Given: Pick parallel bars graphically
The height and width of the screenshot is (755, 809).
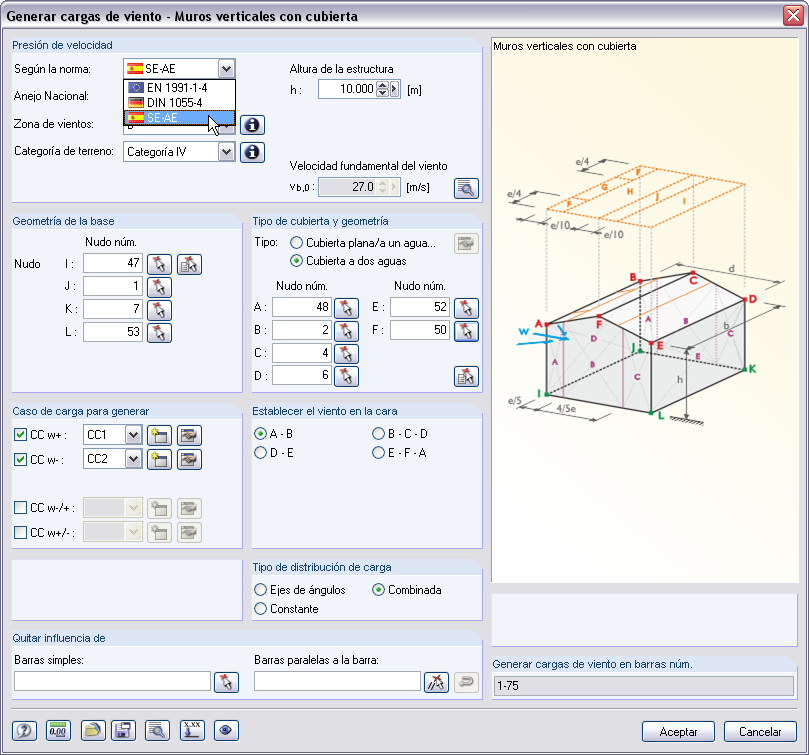Looking at the screenshot, I should (x=436, y=682).
